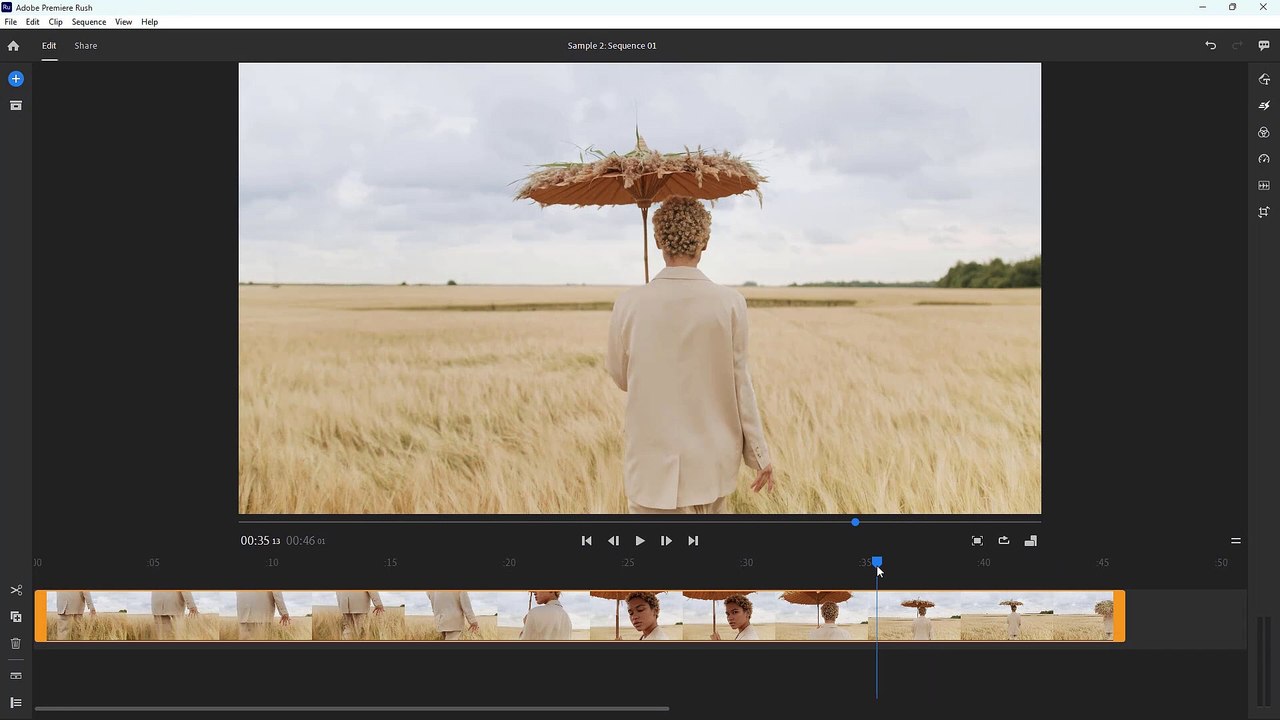Click the timeline playhead handle
Viewport: 1280px width, 720px height.
[x=877, y=562]
